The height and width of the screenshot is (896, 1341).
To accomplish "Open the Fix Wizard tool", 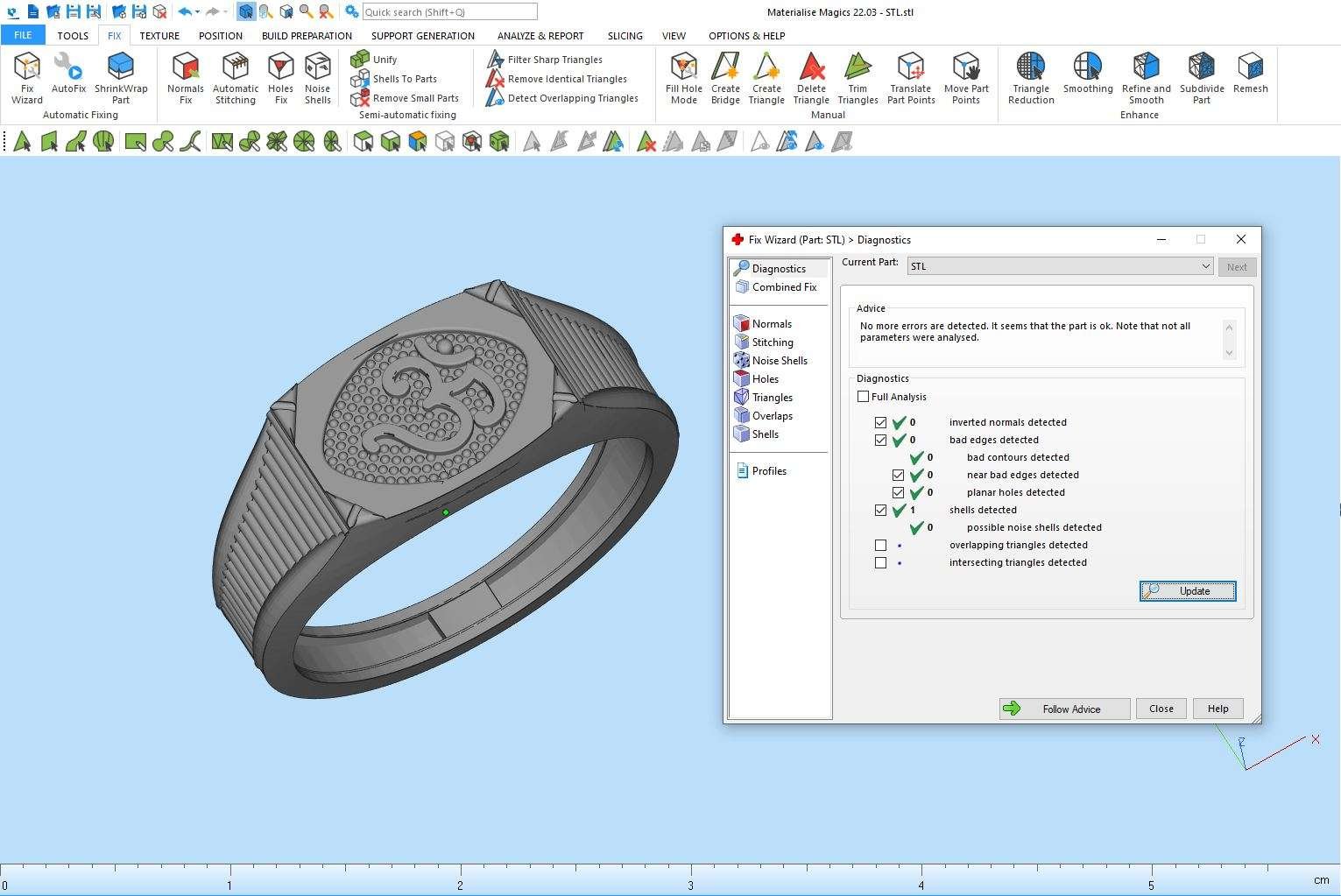I will pyautogui.click(x=27, y=77).
